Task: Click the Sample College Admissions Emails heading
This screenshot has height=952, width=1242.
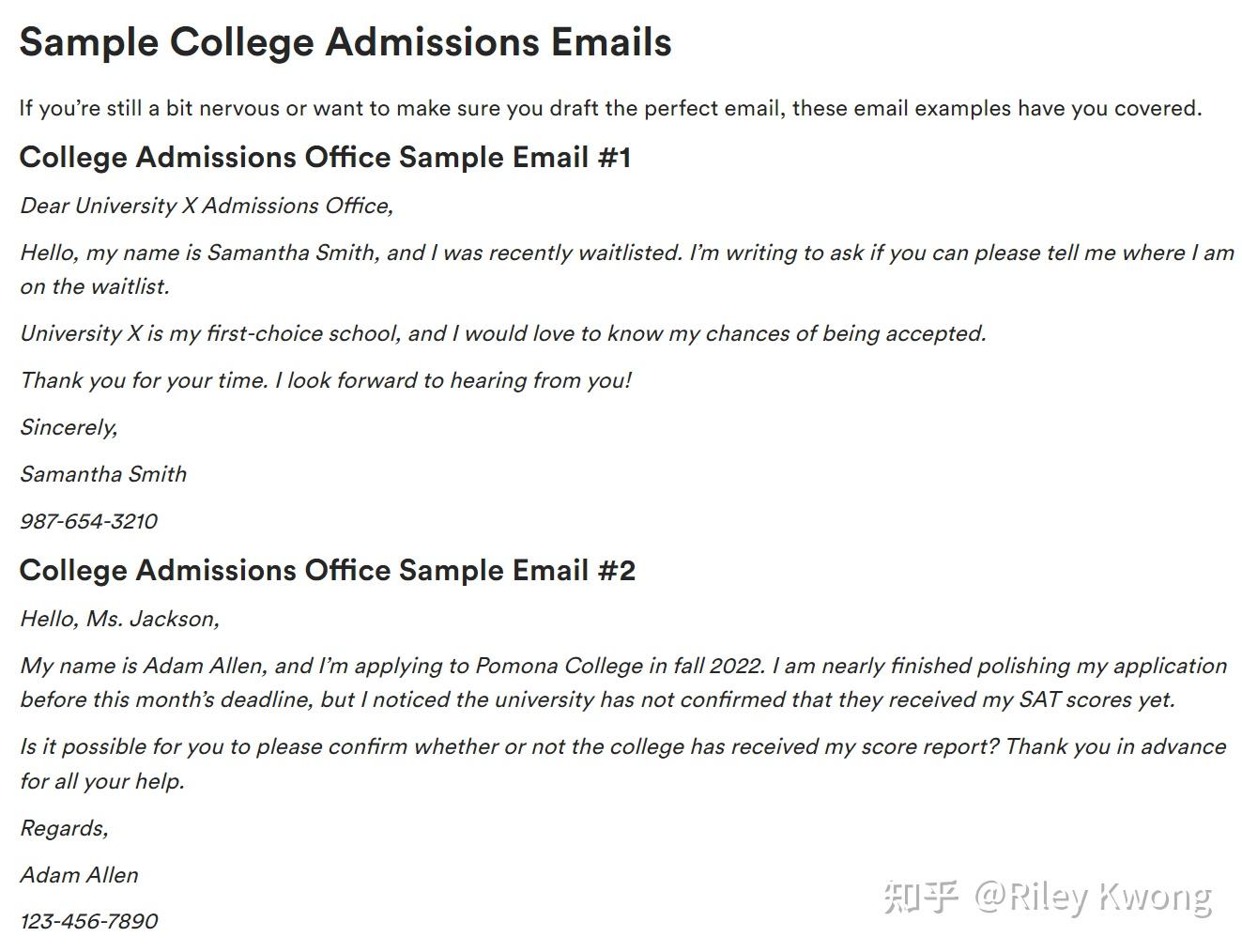Action: [345, 42]
